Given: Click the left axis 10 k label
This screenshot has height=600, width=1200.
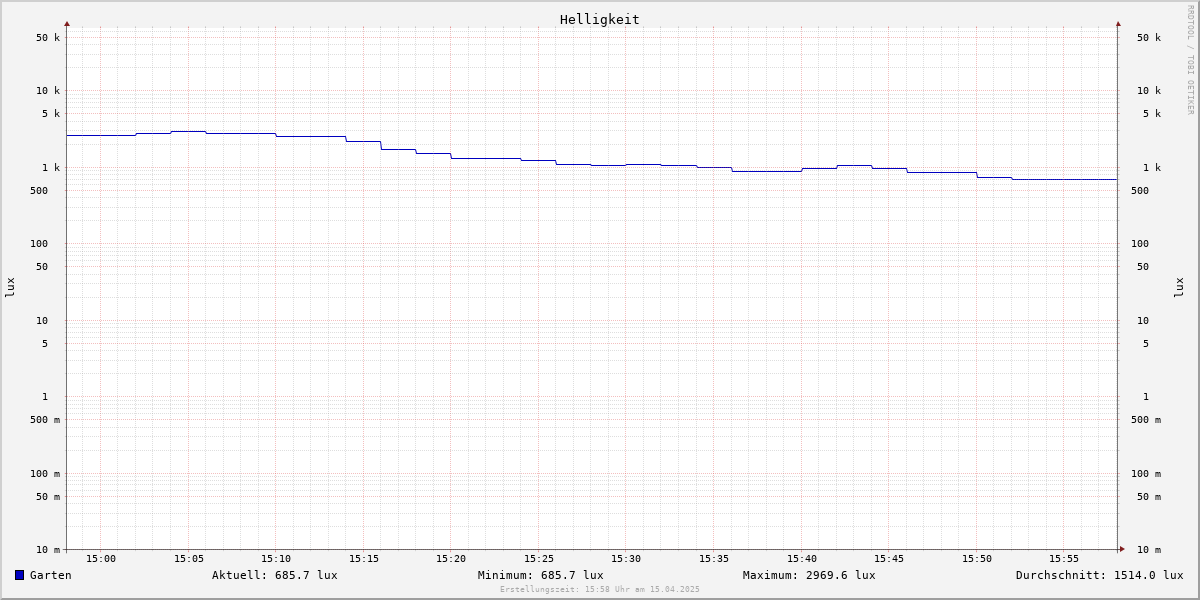Looking at the screenshot, I should (x=48, y=90).
